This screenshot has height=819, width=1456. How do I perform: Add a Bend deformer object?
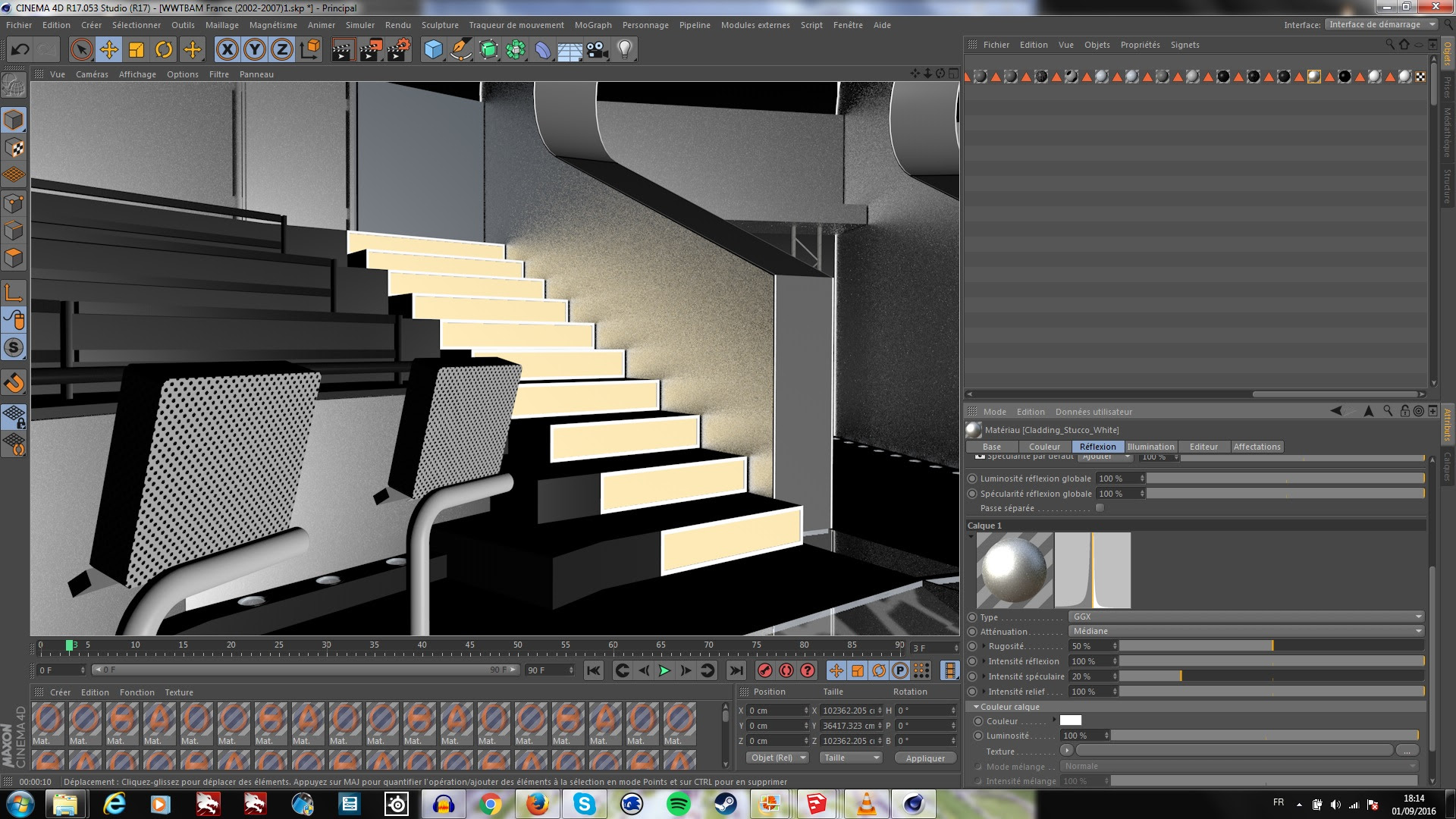coord(543,50)
